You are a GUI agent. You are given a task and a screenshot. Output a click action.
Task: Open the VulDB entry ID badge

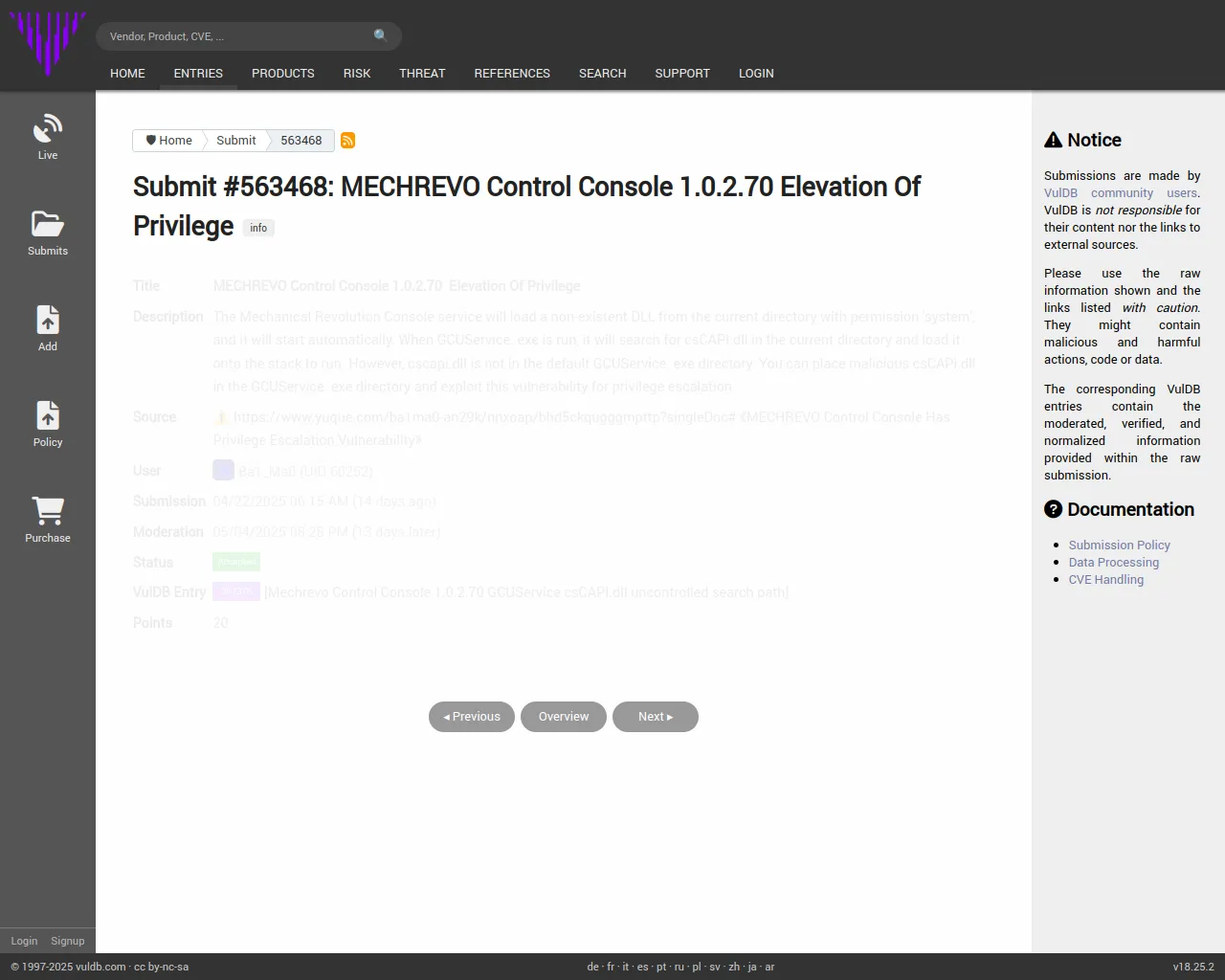point(236,591)
